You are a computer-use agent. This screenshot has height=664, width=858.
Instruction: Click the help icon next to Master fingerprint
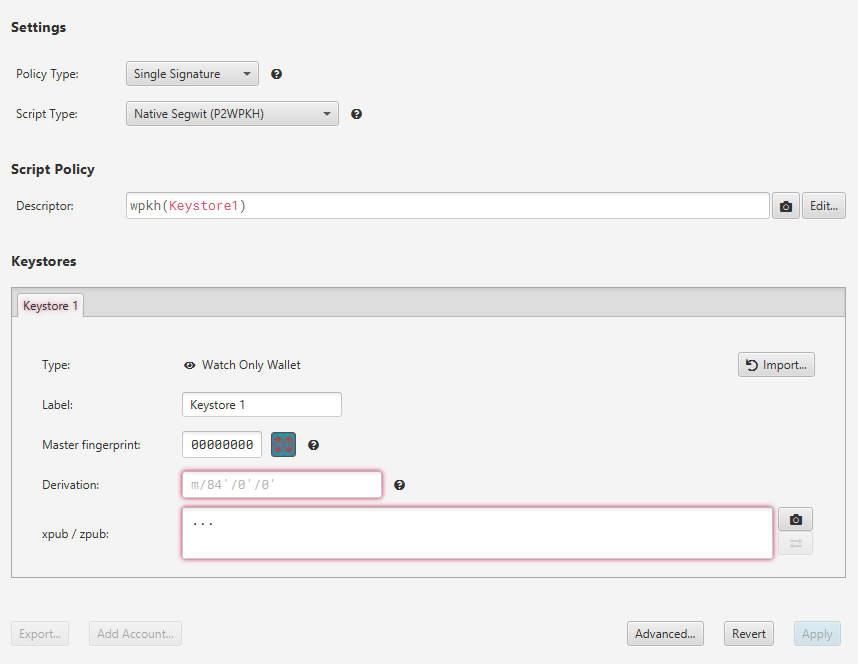[x=313, y=445]
